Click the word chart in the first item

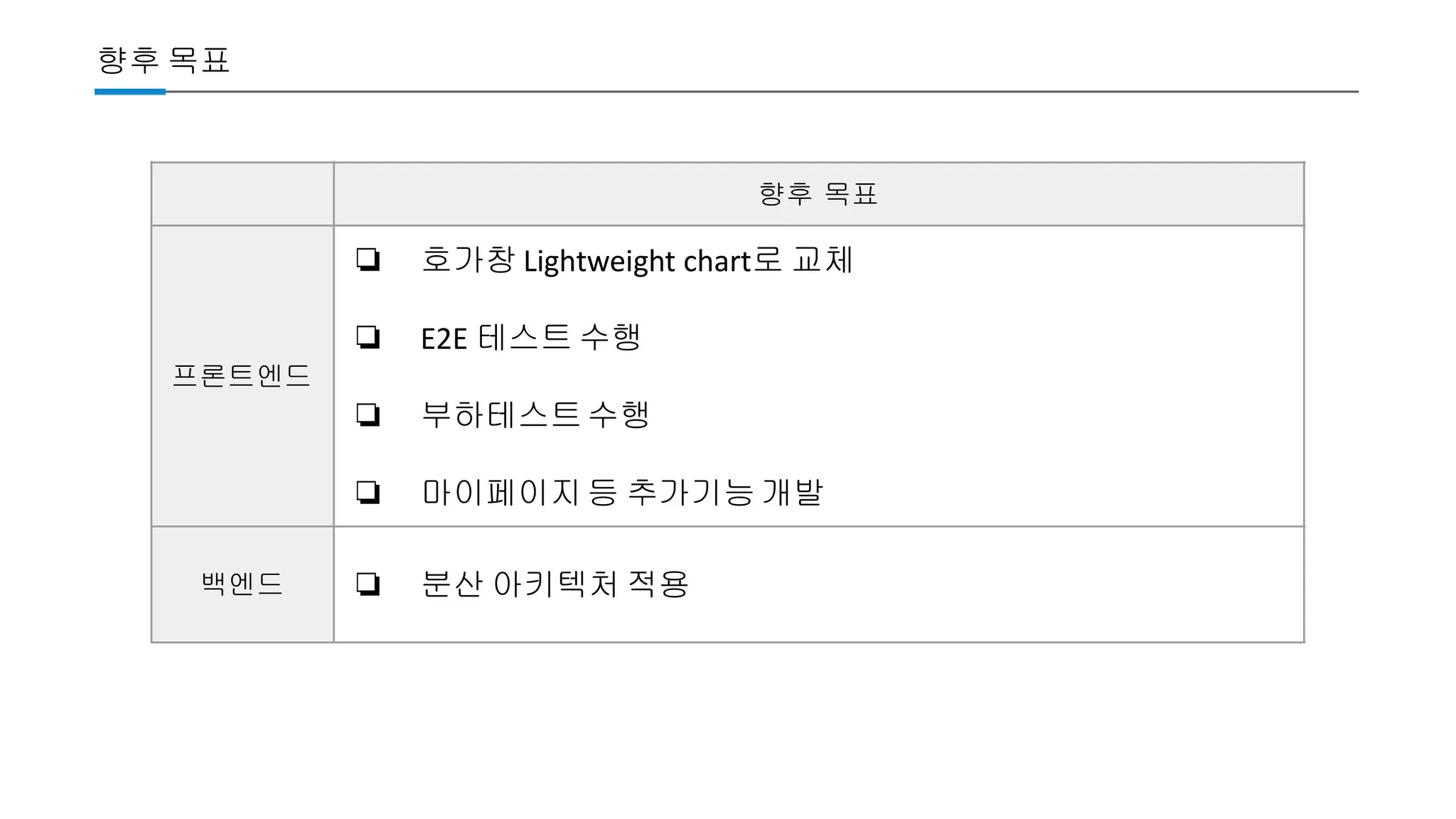coord(717,262)
